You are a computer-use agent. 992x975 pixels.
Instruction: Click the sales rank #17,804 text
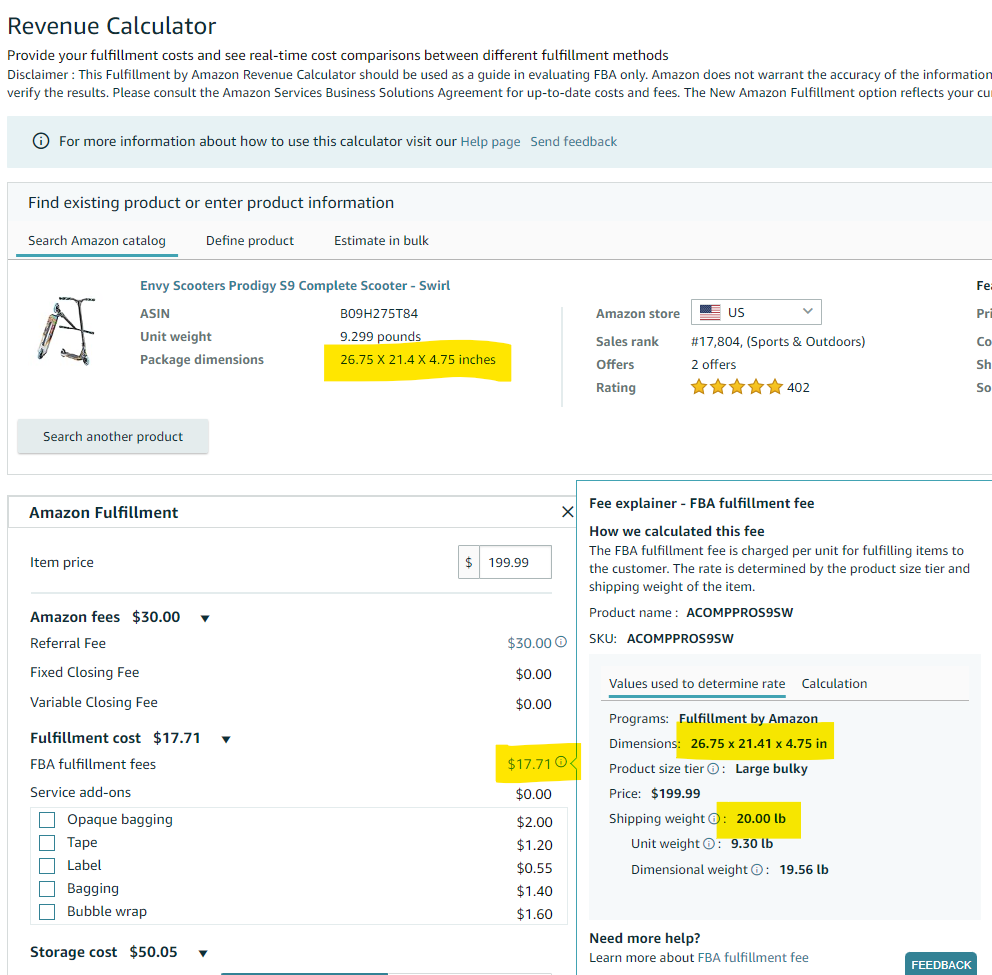[x=778, y=342]
